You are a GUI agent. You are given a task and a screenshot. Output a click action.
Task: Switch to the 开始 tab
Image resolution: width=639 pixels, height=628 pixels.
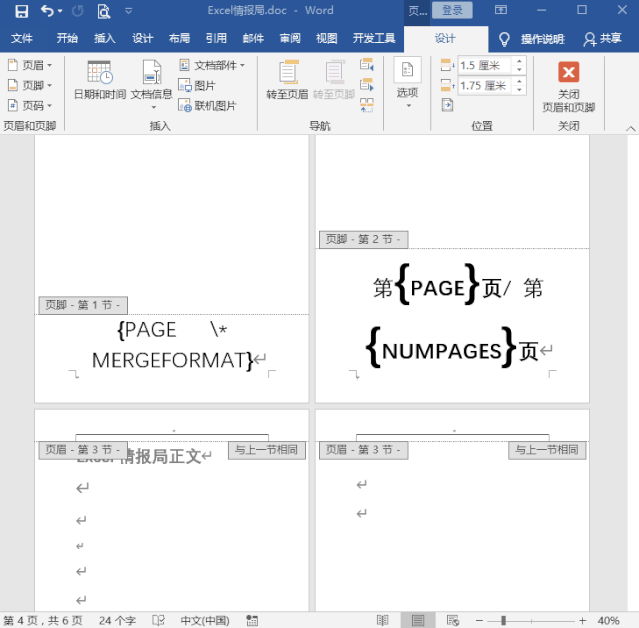(67, 38)
